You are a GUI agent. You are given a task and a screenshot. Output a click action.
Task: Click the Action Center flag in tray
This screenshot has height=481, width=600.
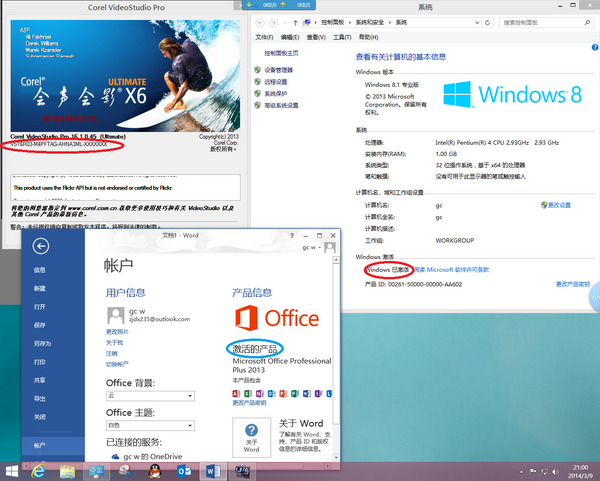(x=533, y=472)
